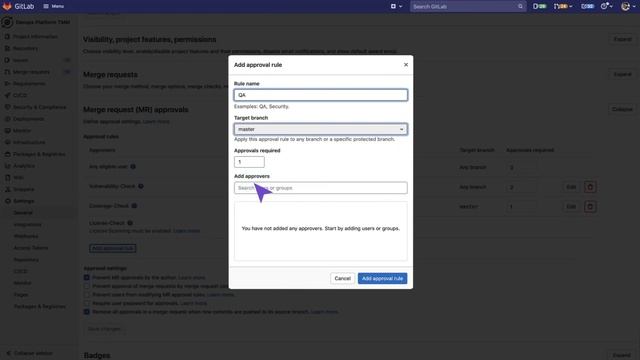Open the Target branch dropdown showing master
Viewport: 640px width, 360px height.
point(320,129)
